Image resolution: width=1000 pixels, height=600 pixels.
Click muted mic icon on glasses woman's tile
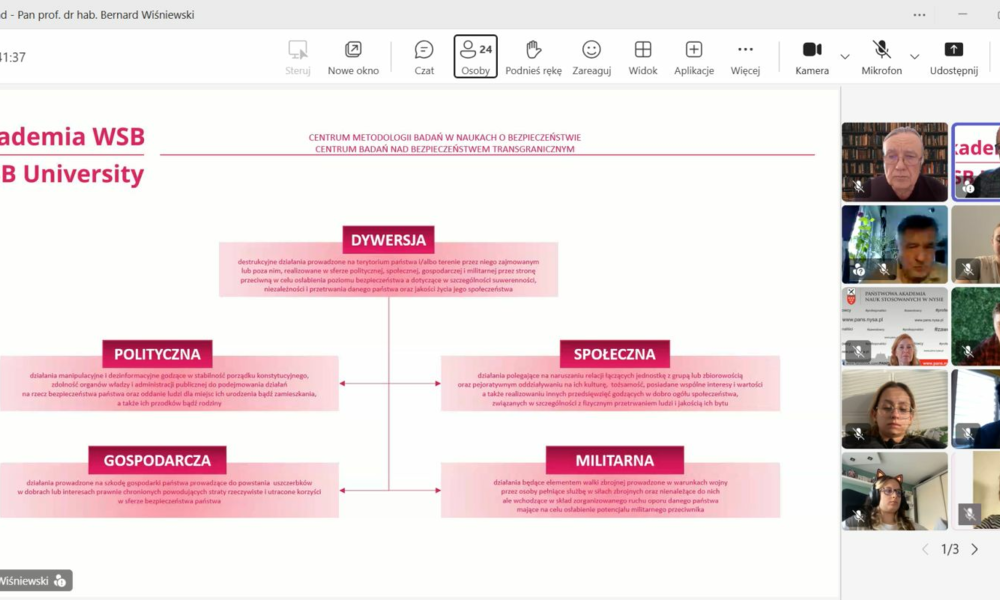[859, 433]
